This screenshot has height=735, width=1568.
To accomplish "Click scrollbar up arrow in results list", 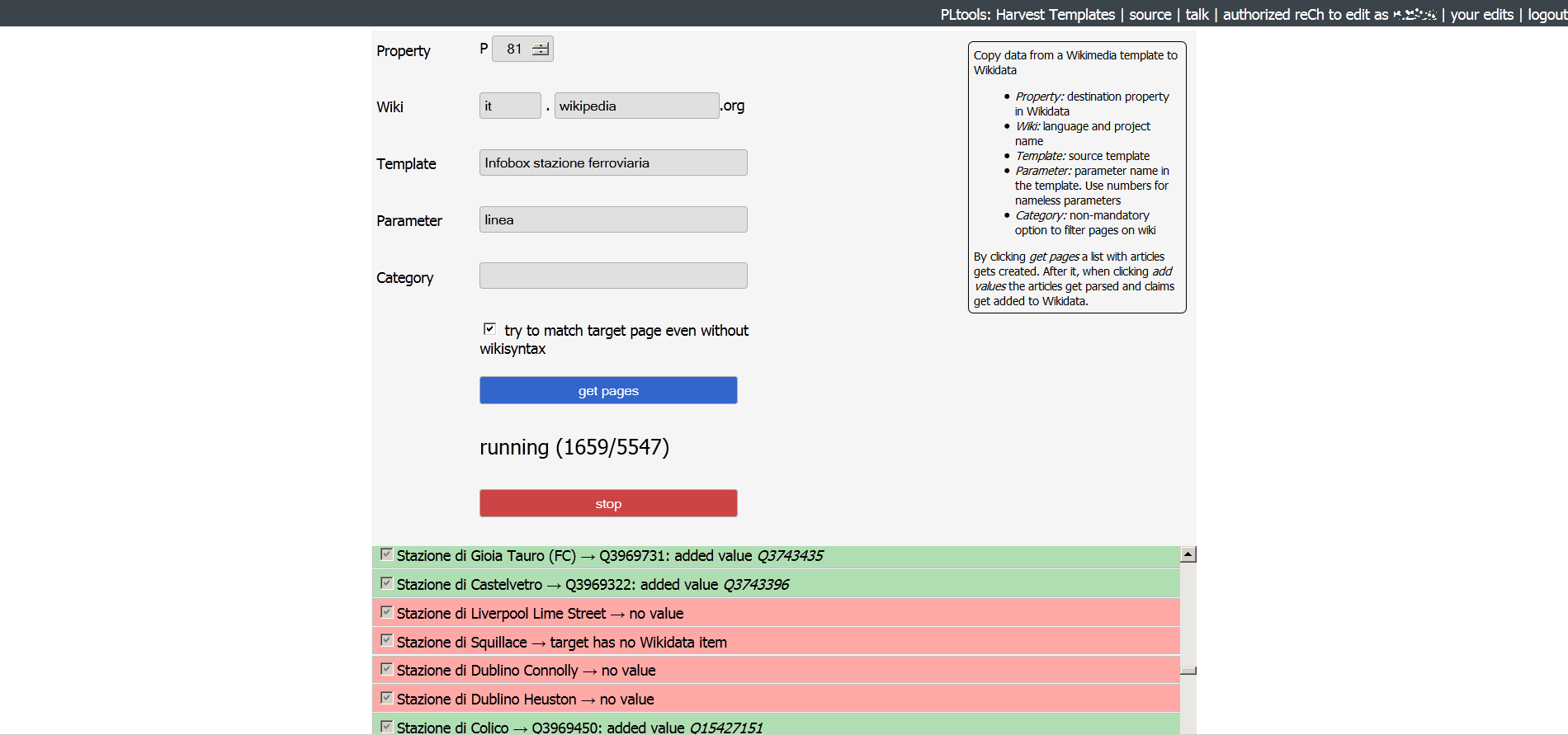I will pos(1188,554).
